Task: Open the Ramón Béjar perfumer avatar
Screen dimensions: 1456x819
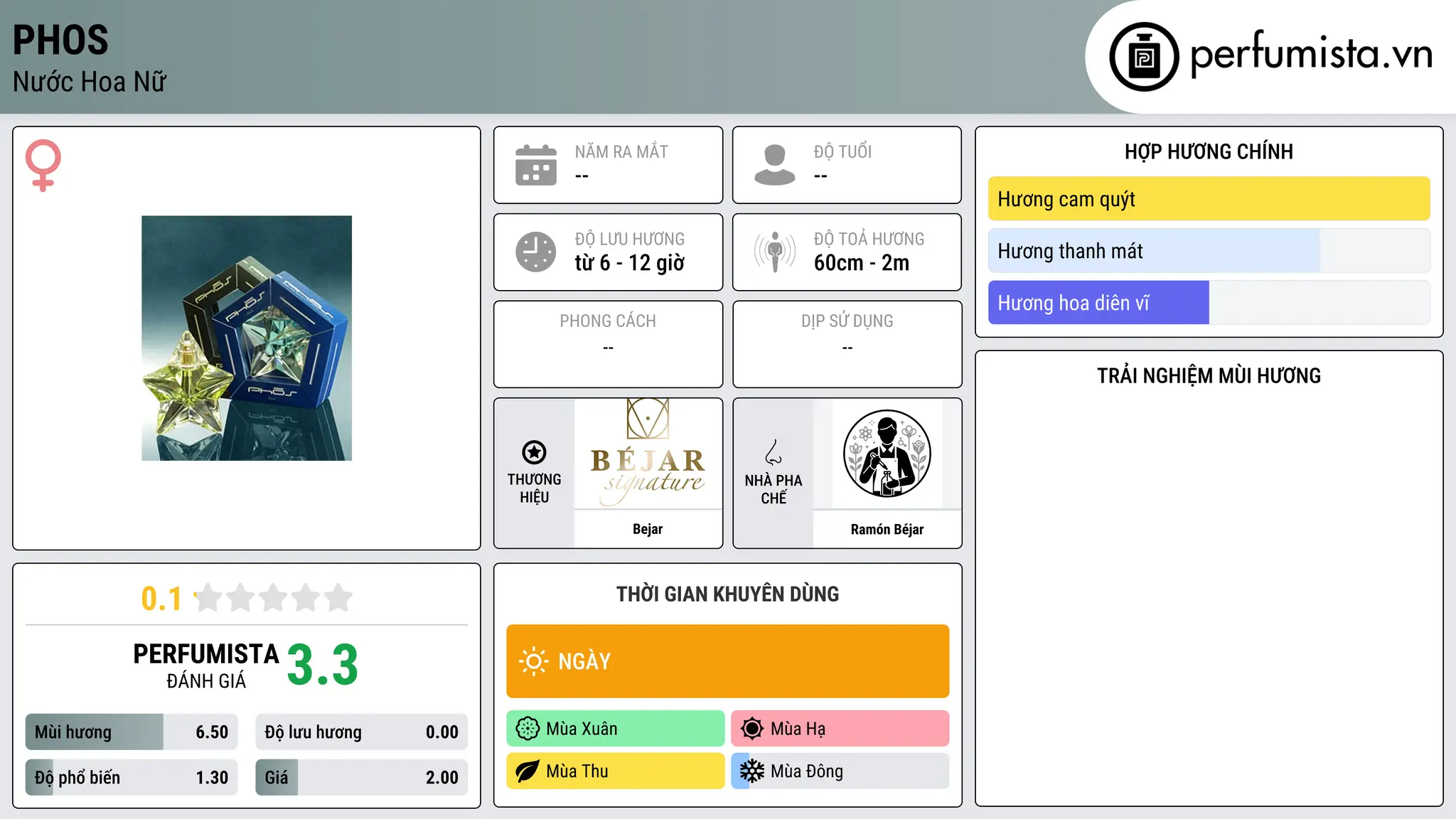Action: click(x=887, y=454)
